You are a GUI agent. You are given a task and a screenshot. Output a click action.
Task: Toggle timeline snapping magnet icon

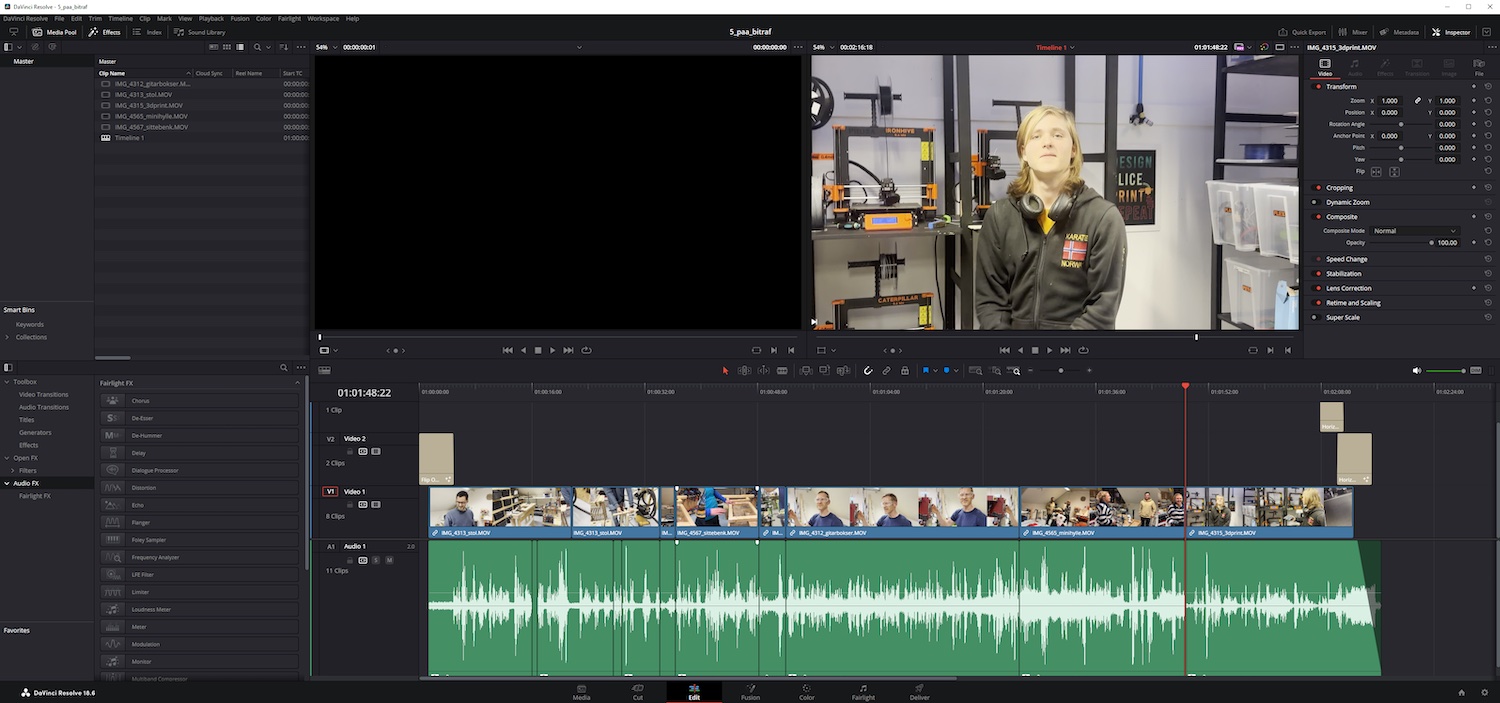pos(867,370)
